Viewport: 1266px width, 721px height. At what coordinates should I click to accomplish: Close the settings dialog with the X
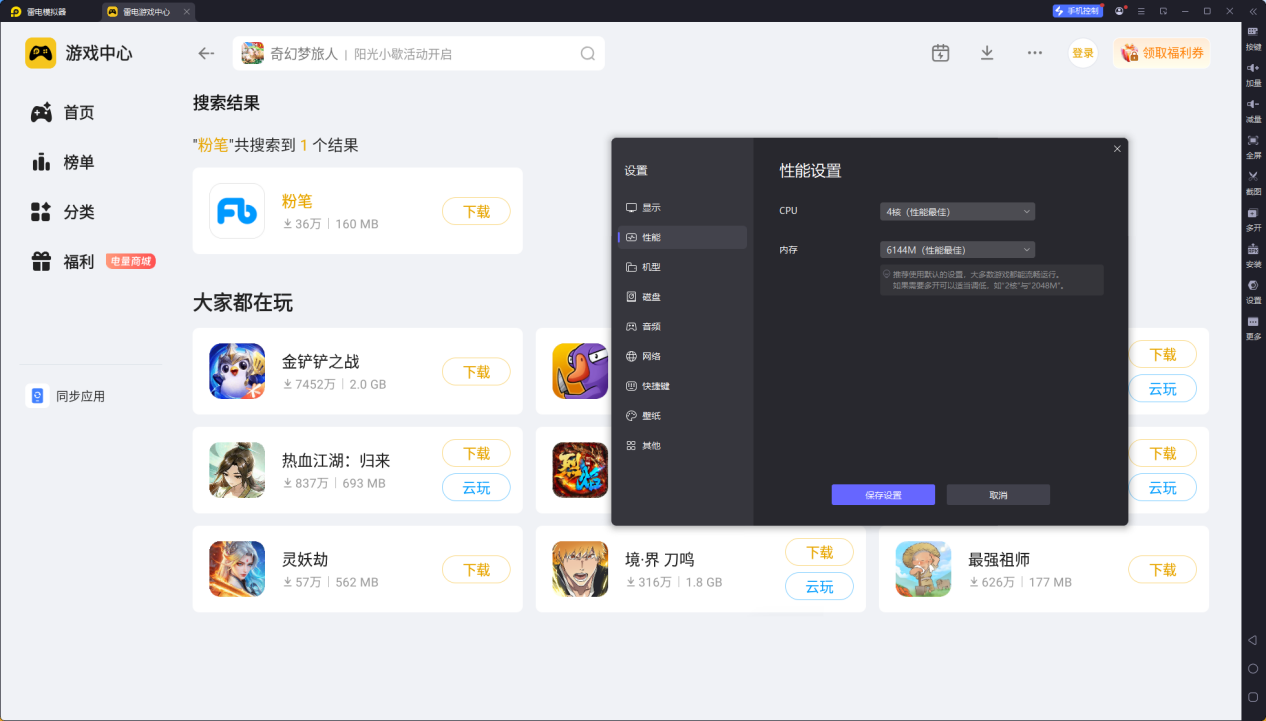[1117, 149]
